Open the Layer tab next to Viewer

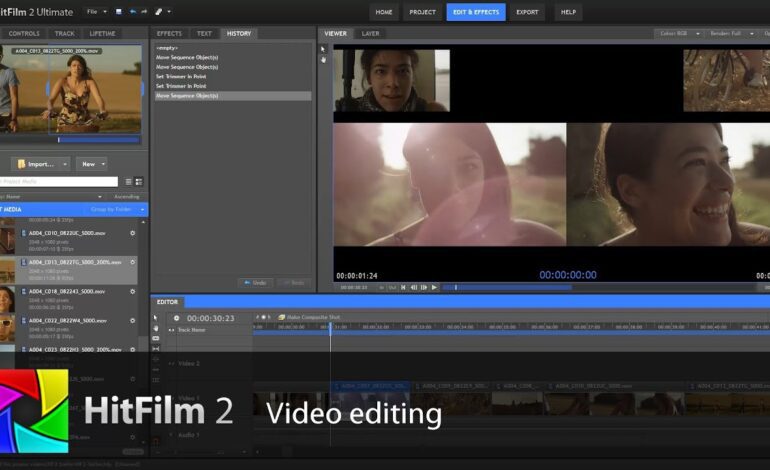[x=370, y=33]
